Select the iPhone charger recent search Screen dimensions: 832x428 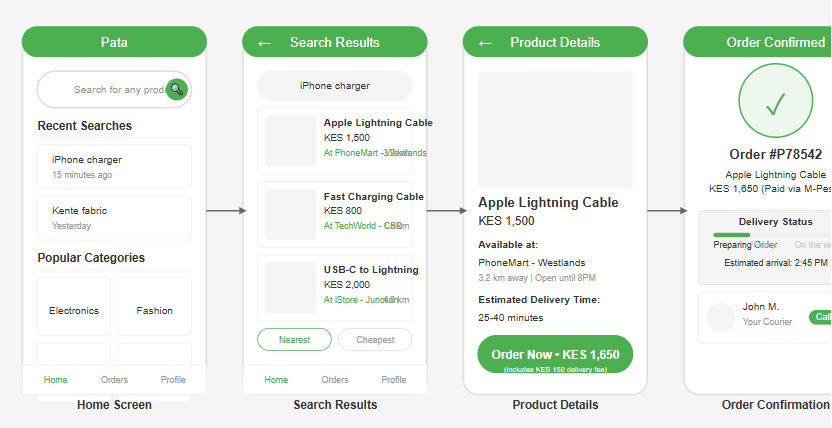pyautogui.click(x=114, y=166)
